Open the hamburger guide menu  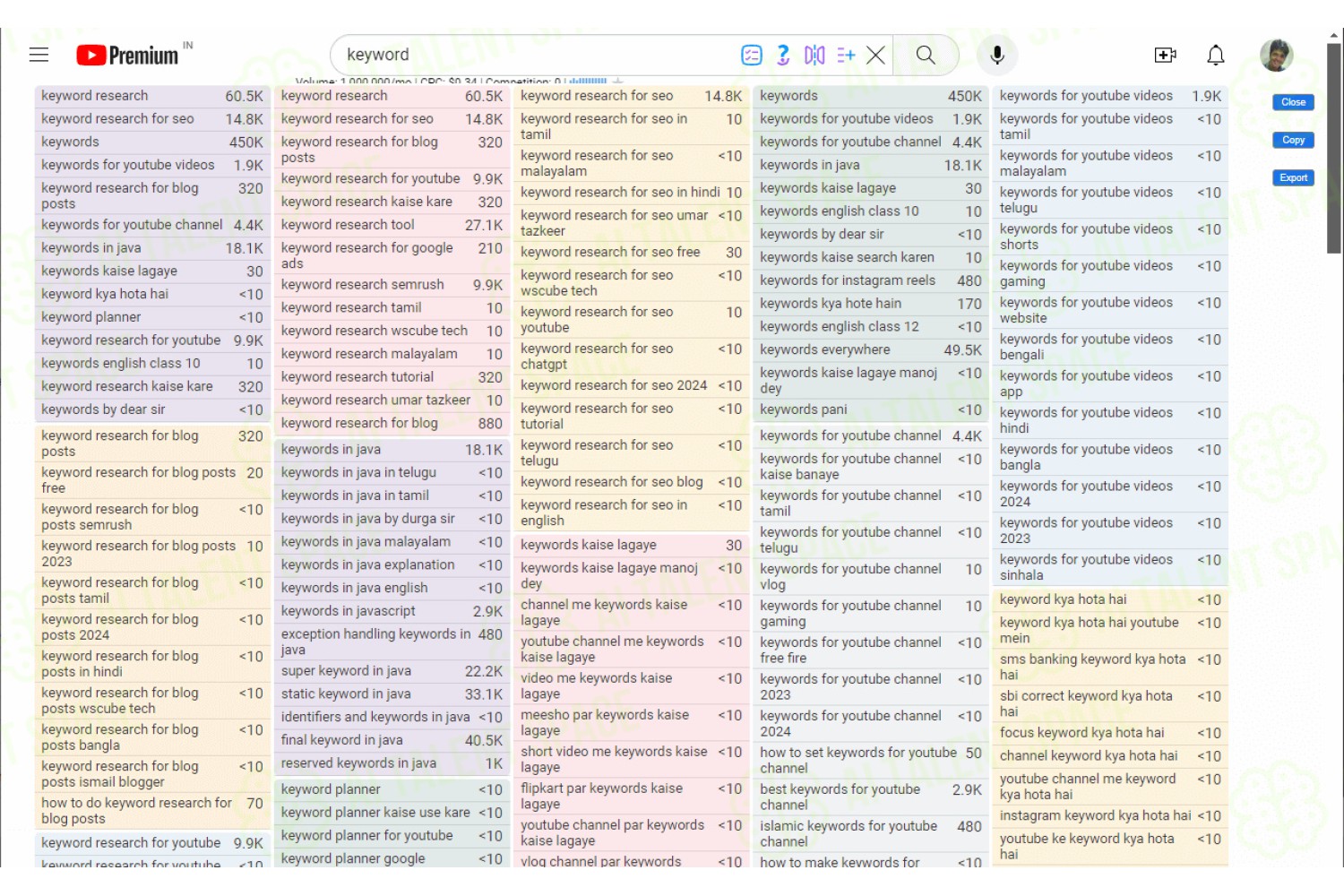coord(39,55)
